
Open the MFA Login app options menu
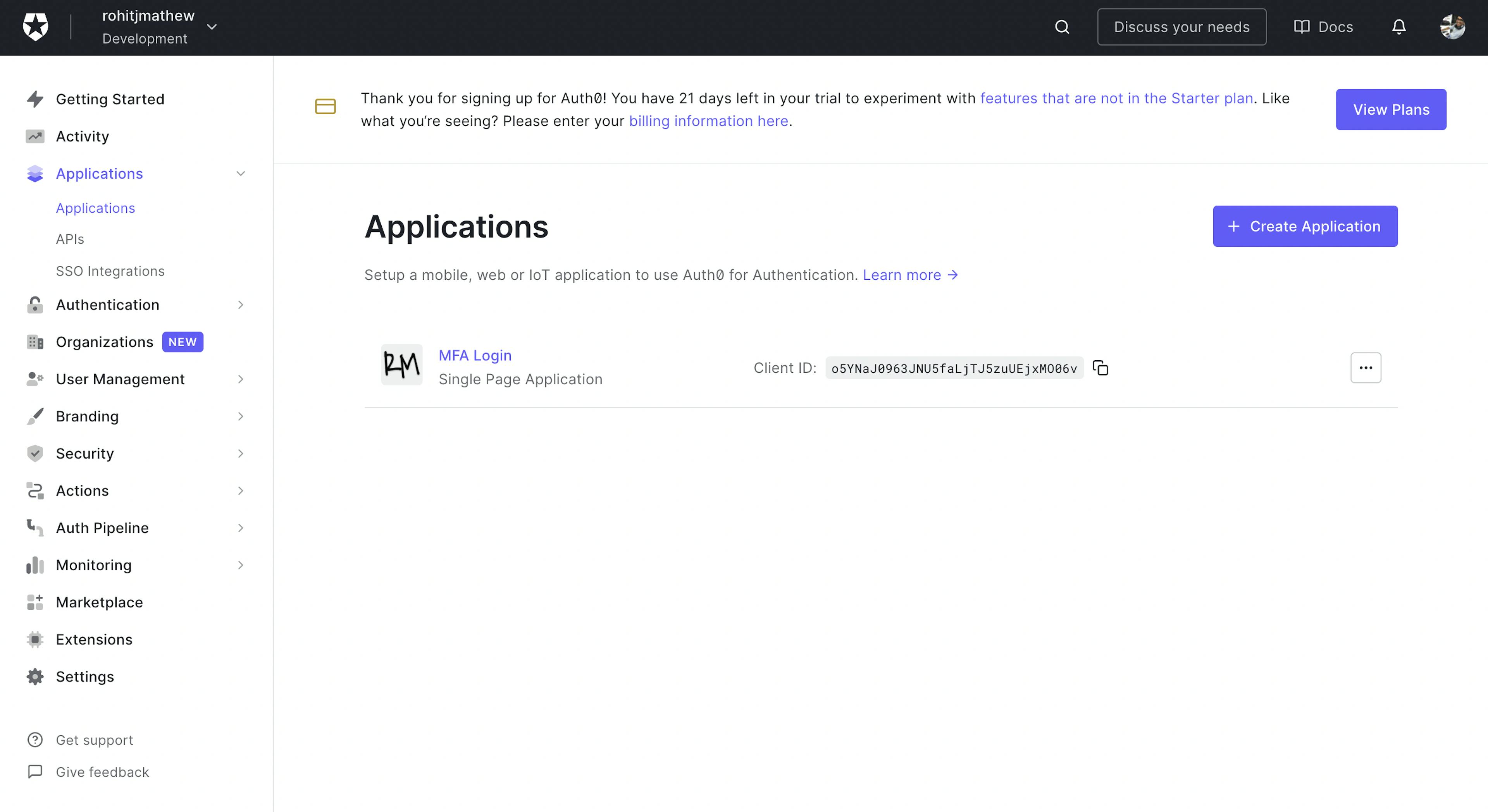pos(1365,367)
